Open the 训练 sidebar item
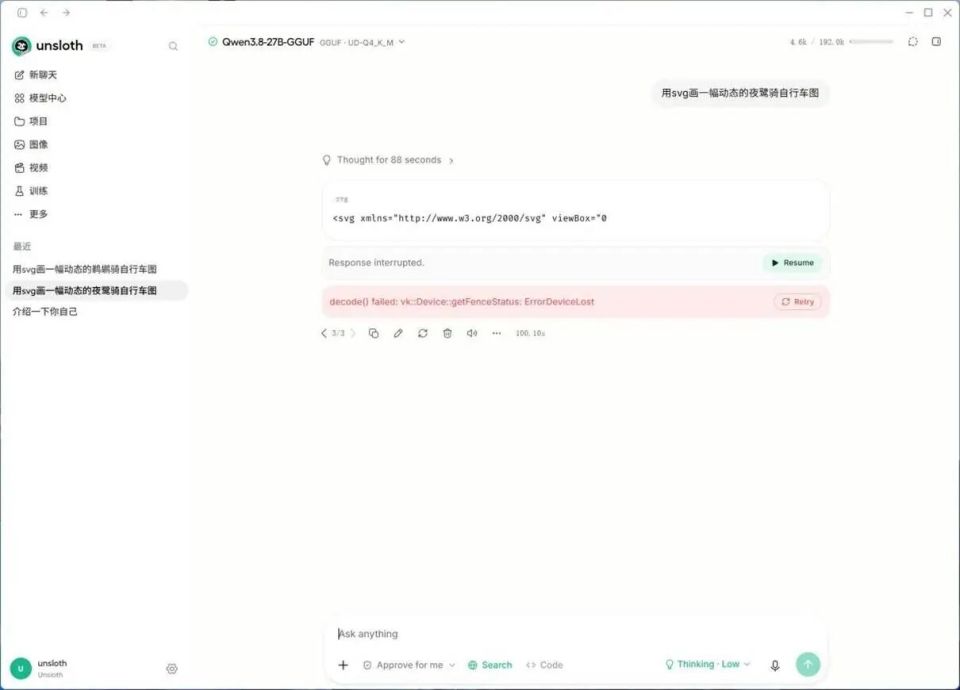Screen dimensions: 960x690 pos(31,191)
